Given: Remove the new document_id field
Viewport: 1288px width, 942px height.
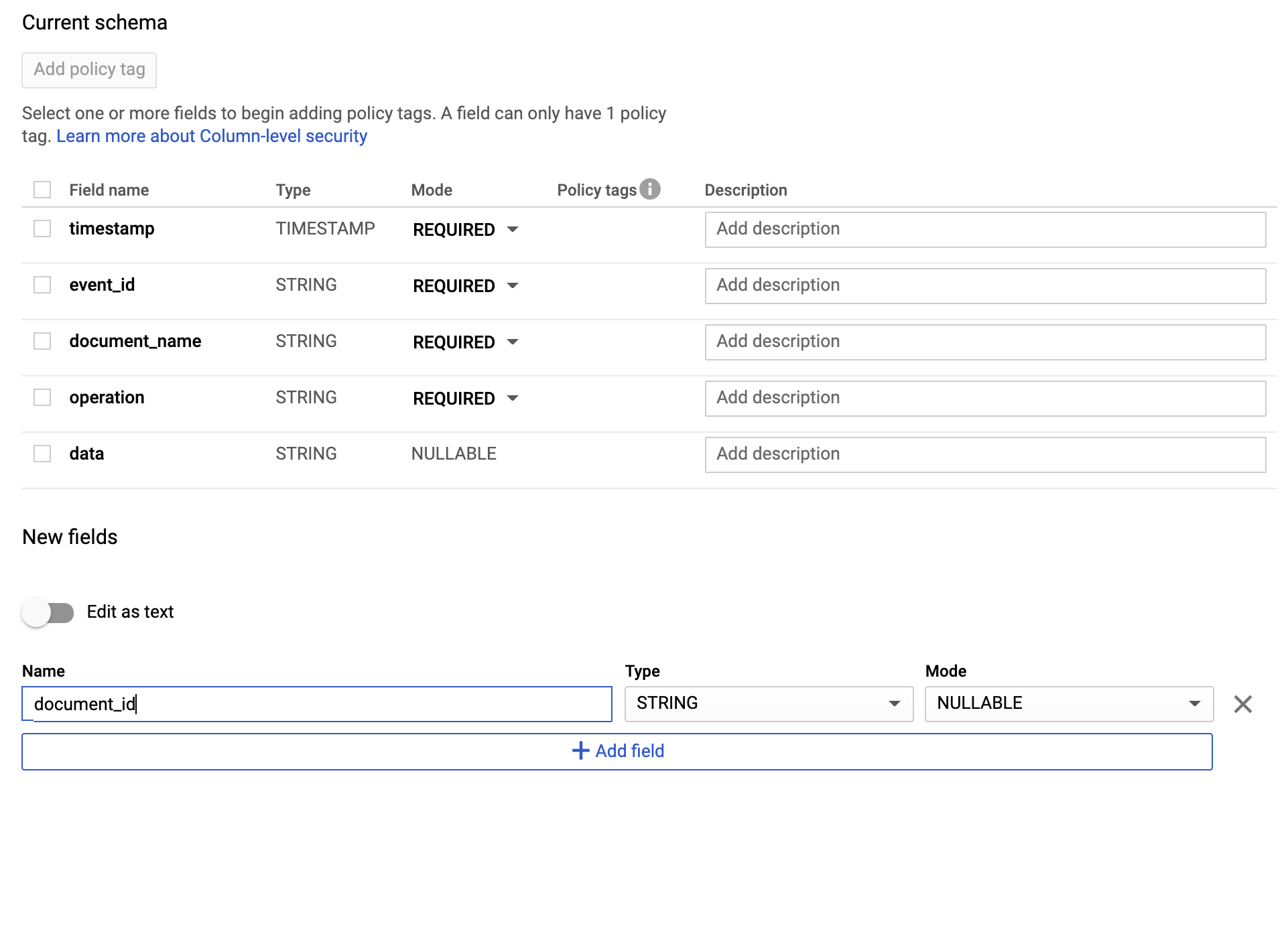Looking at the screenshot, I should 1243,704.
